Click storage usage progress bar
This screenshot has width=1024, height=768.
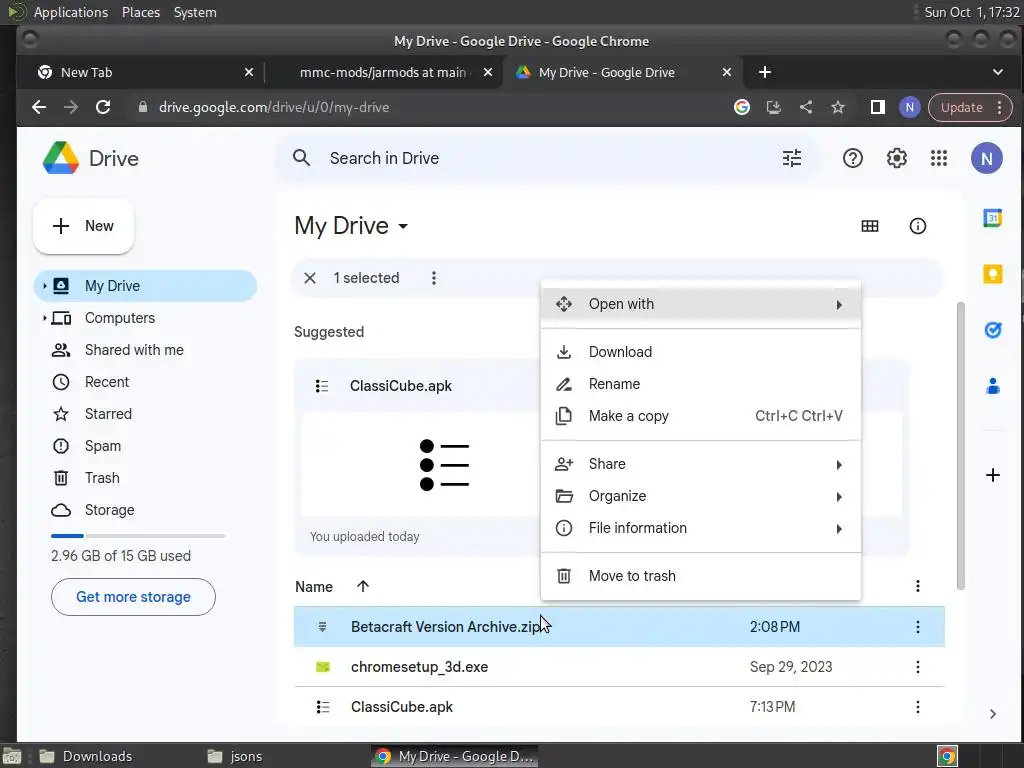coord(138,536)
